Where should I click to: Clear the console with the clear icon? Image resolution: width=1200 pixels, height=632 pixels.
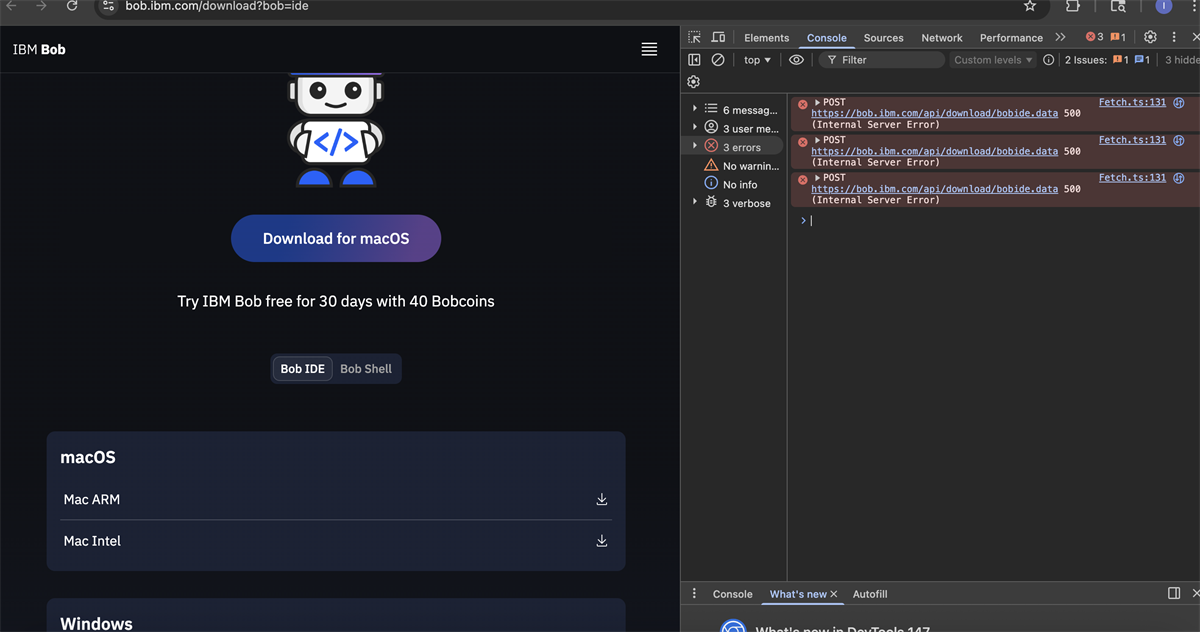tap(718, 60)
